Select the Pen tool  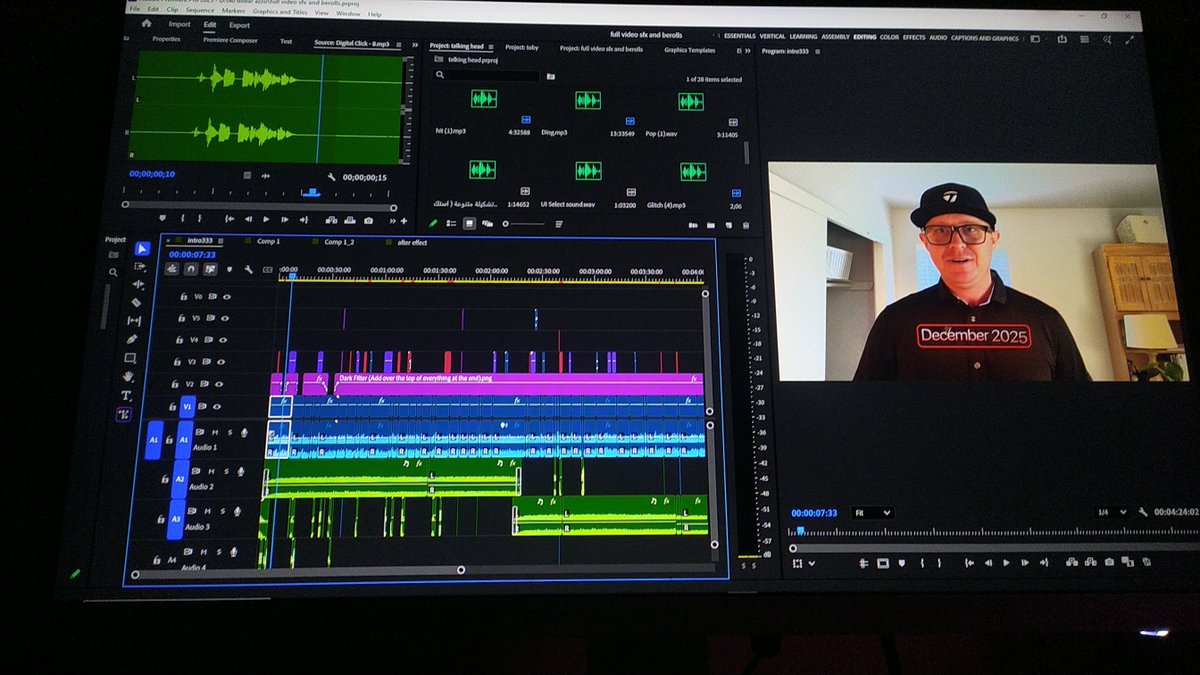(132, 339)
